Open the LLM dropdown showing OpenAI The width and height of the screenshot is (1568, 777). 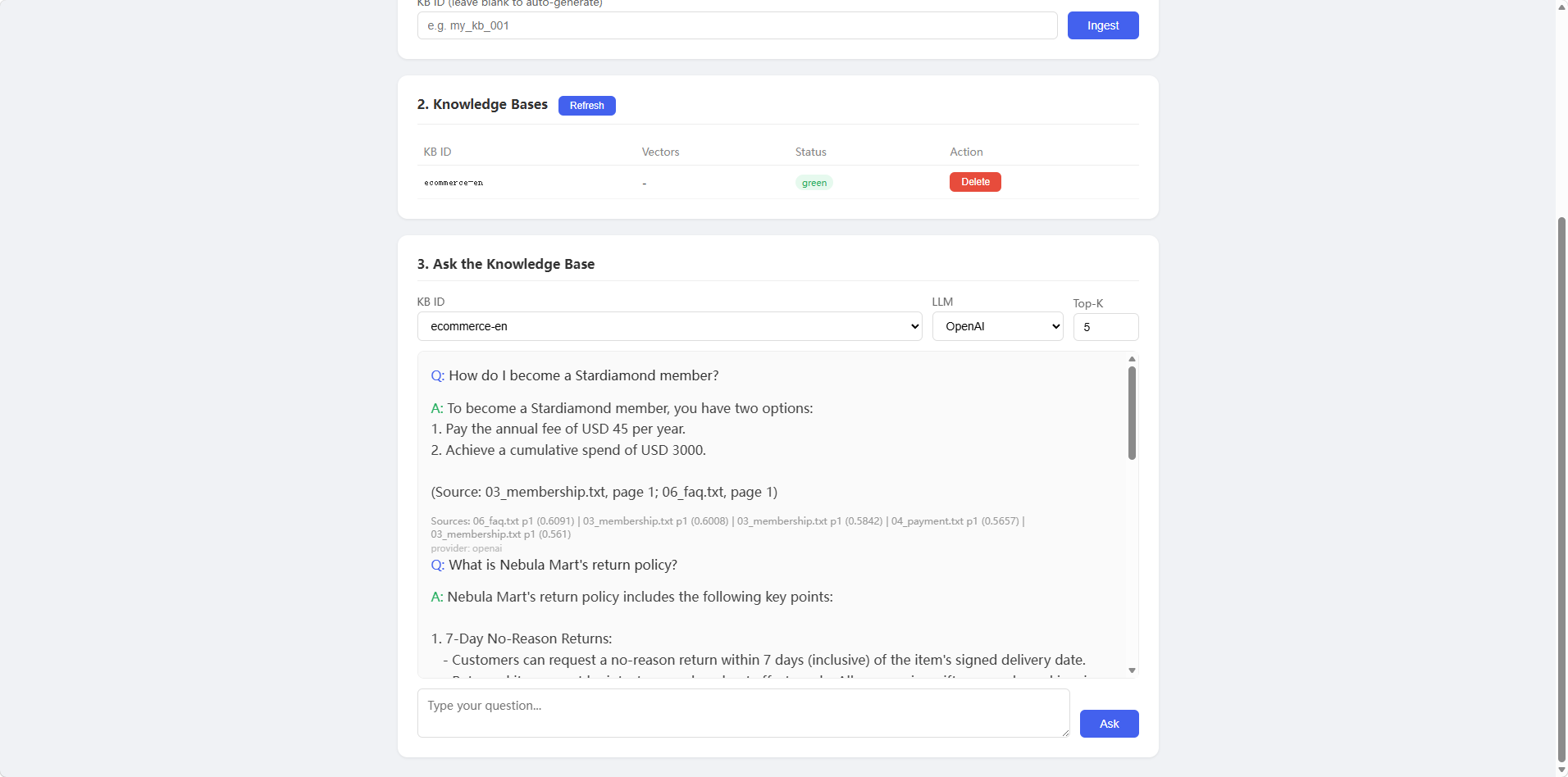[x=997, y=325]
